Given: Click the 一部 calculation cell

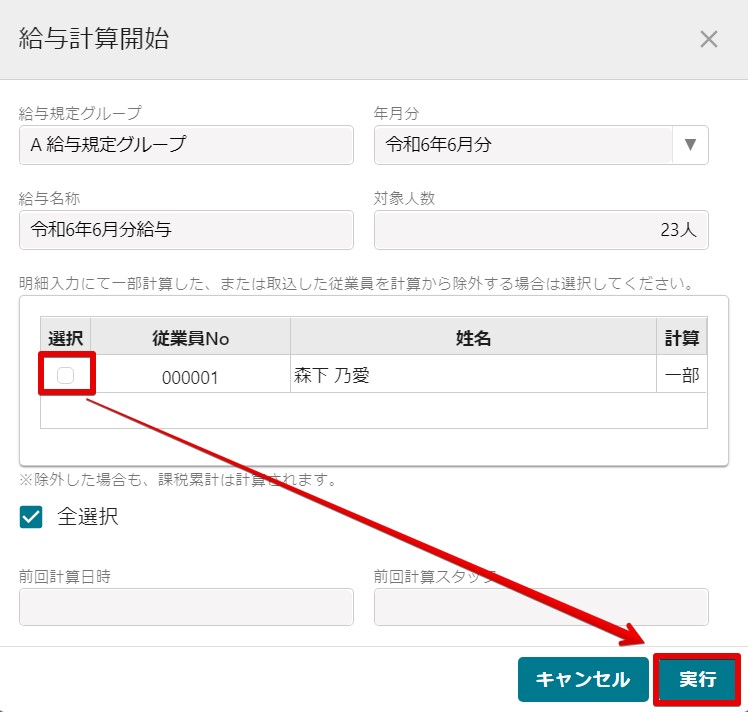Looking at the screenshot, I should pos(682,375).
